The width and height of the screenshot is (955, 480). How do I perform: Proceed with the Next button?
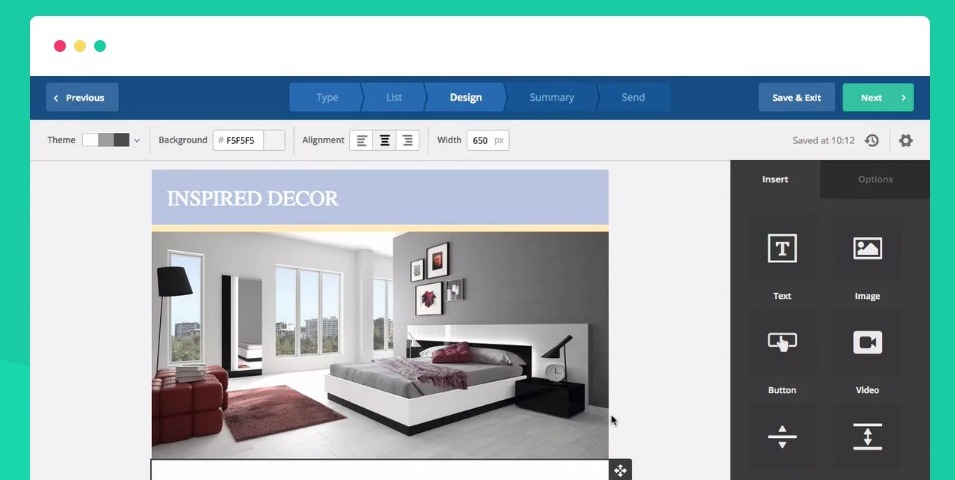tap(878, 97)
